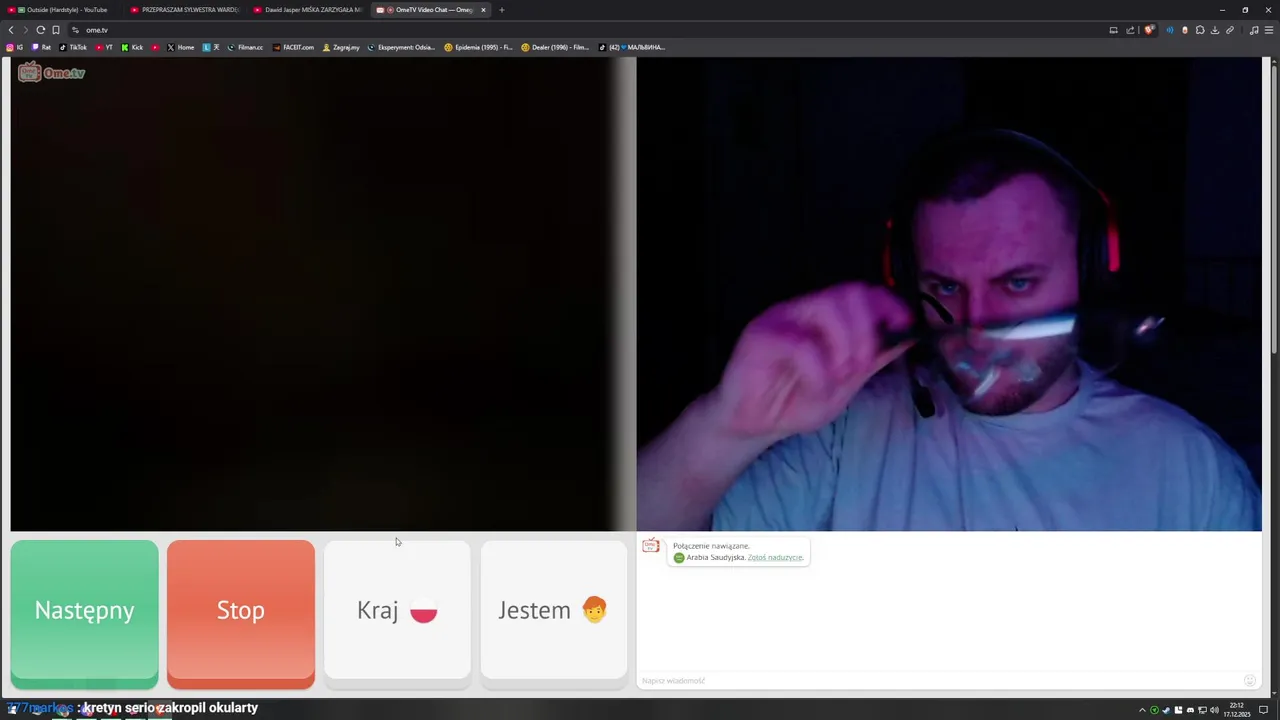The width and height of the screenshot is (1280, 720).
Task: Click the Zgłoś nadużycie report link
Action: coord(775,557)
